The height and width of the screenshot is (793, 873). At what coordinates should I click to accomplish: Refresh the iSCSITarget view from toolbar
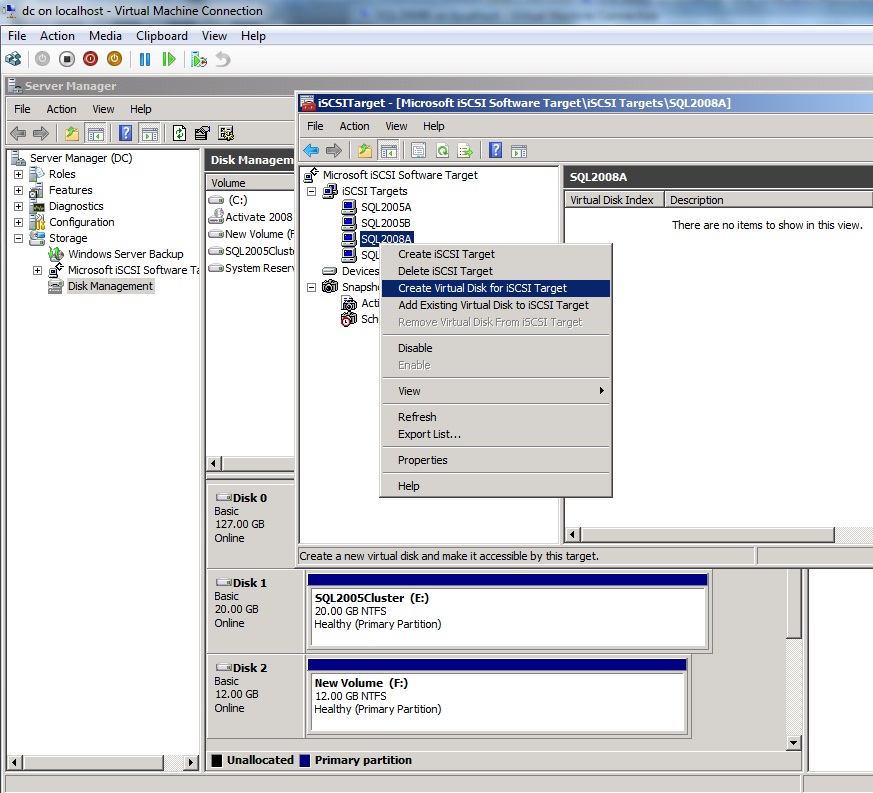coord(442,150)
